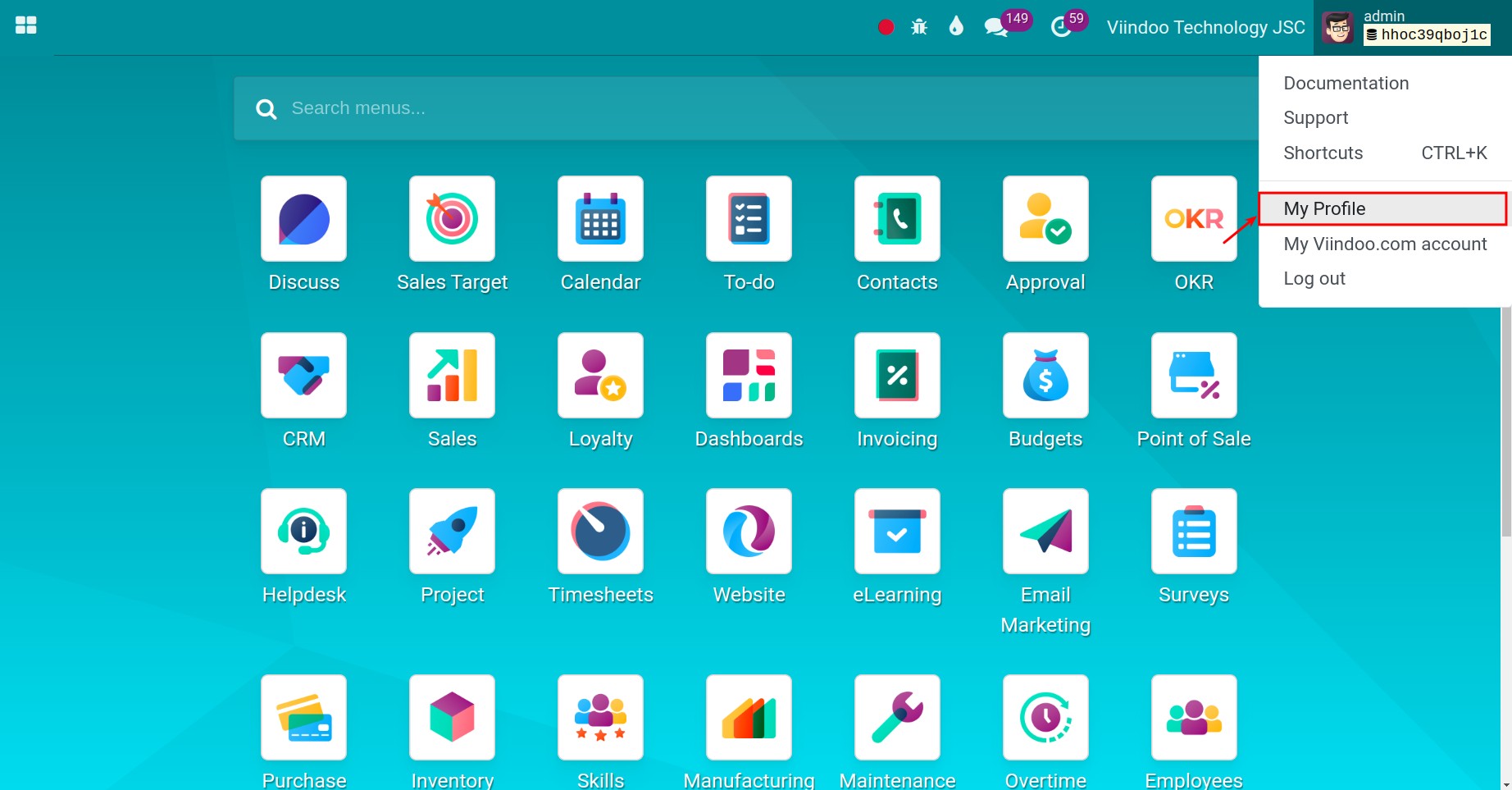Viewport: 1512px width, 790px height.
Task: Open the Manufacturing app
Action: click(x=749, y=717)
